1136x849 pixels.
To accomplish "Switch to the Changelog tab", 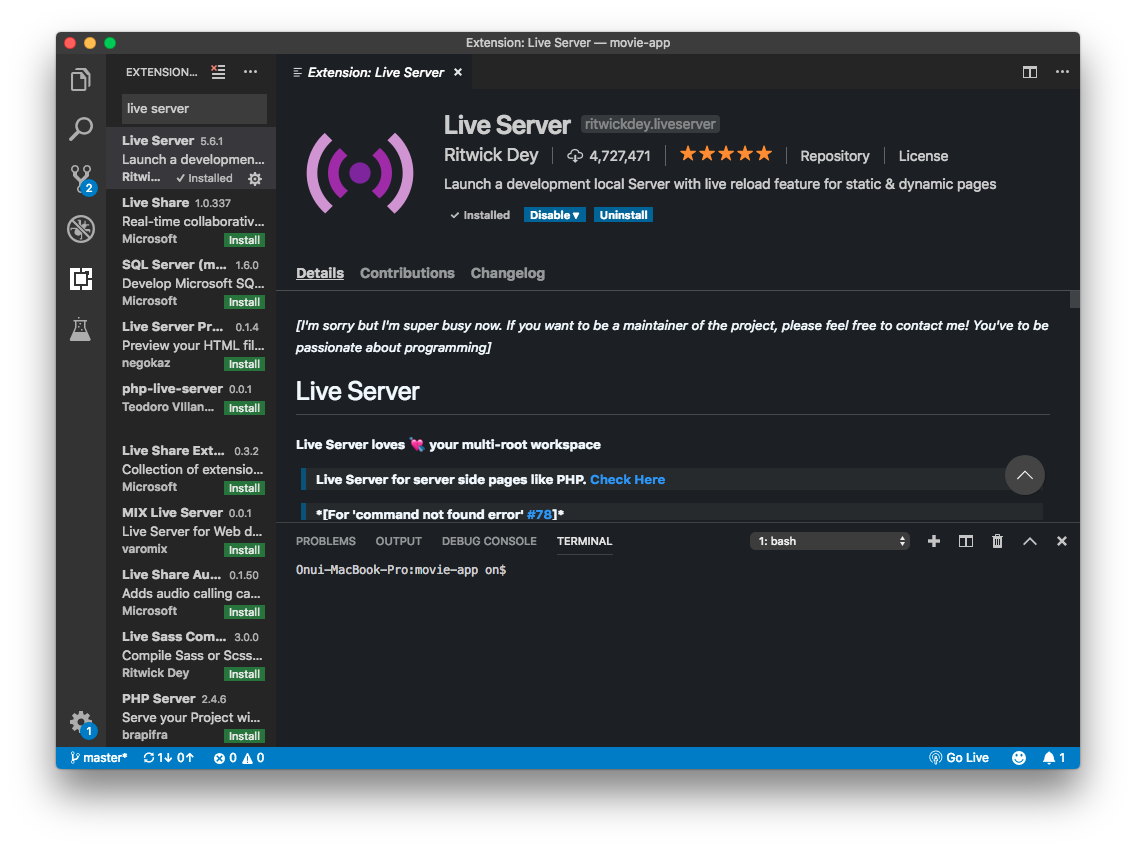I will (x=508, y=273).
